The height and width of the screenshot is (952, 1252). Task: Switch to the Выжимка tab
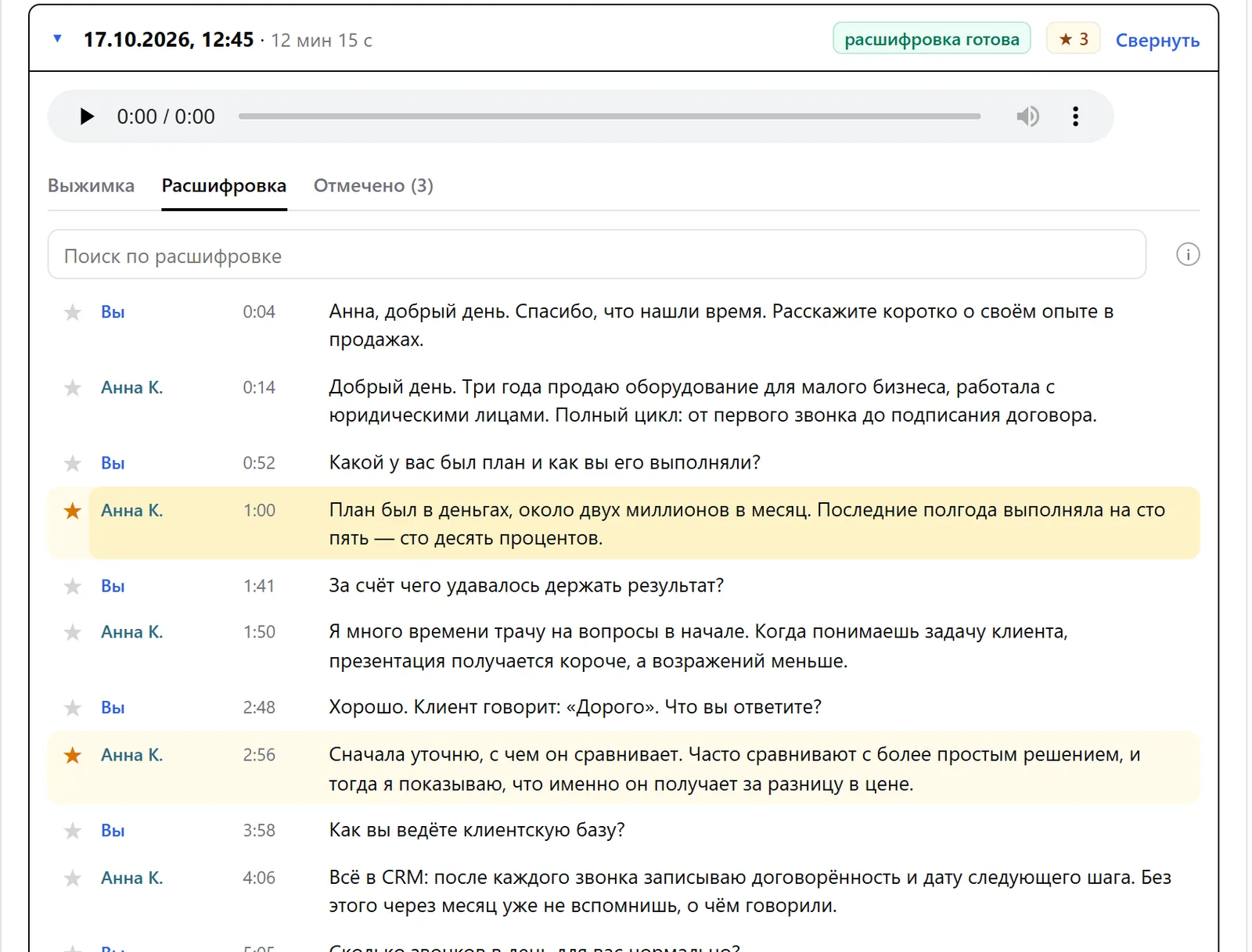point(92,185)
